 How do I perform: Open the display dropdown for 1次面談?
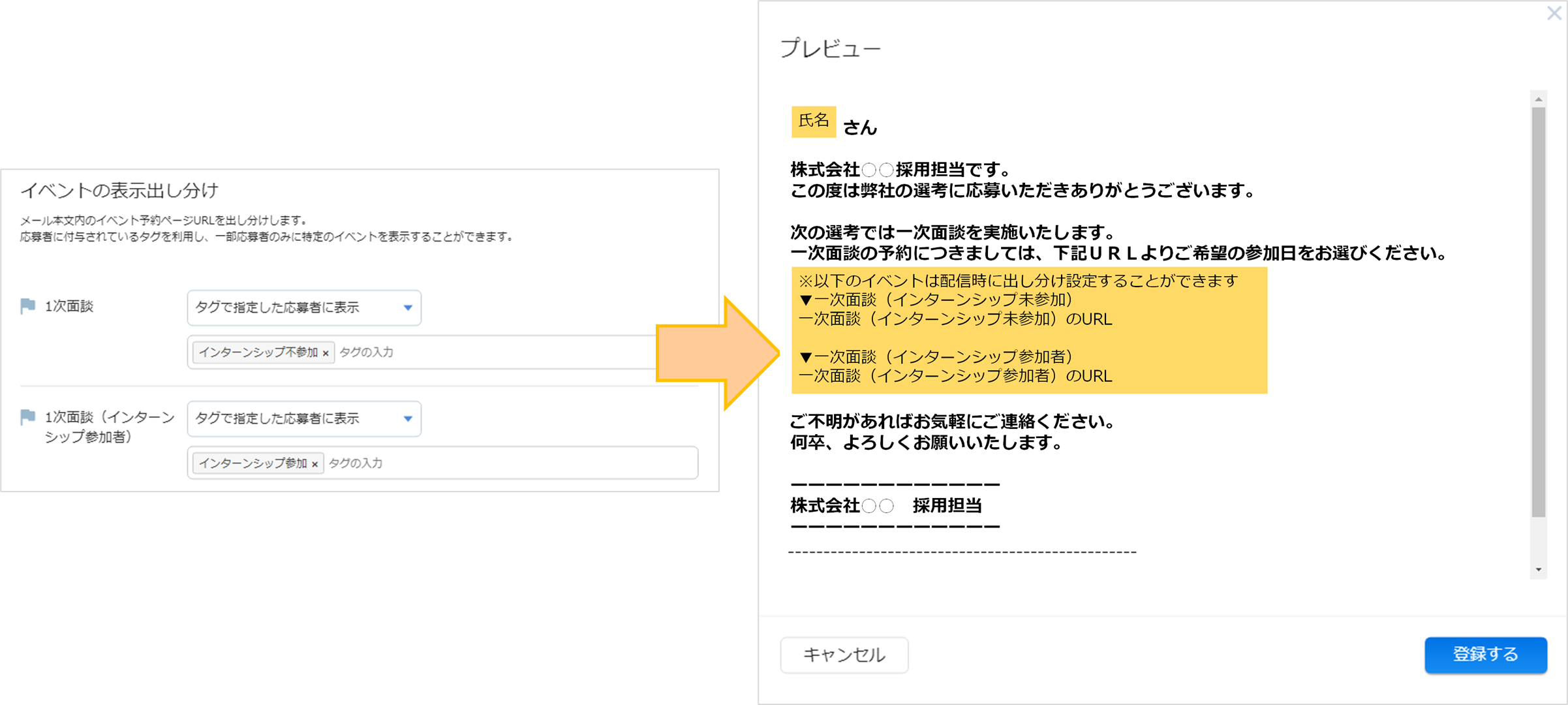(304, 307)
